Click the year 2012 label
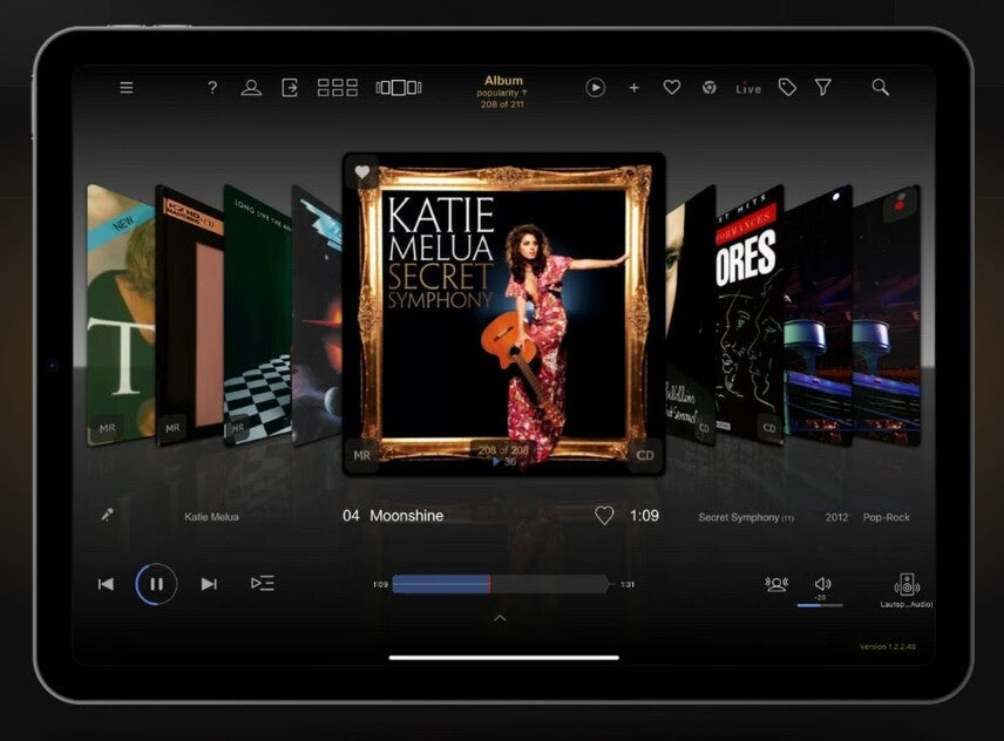The height and width of the screenshot is (741, 1004). [836, 517]
